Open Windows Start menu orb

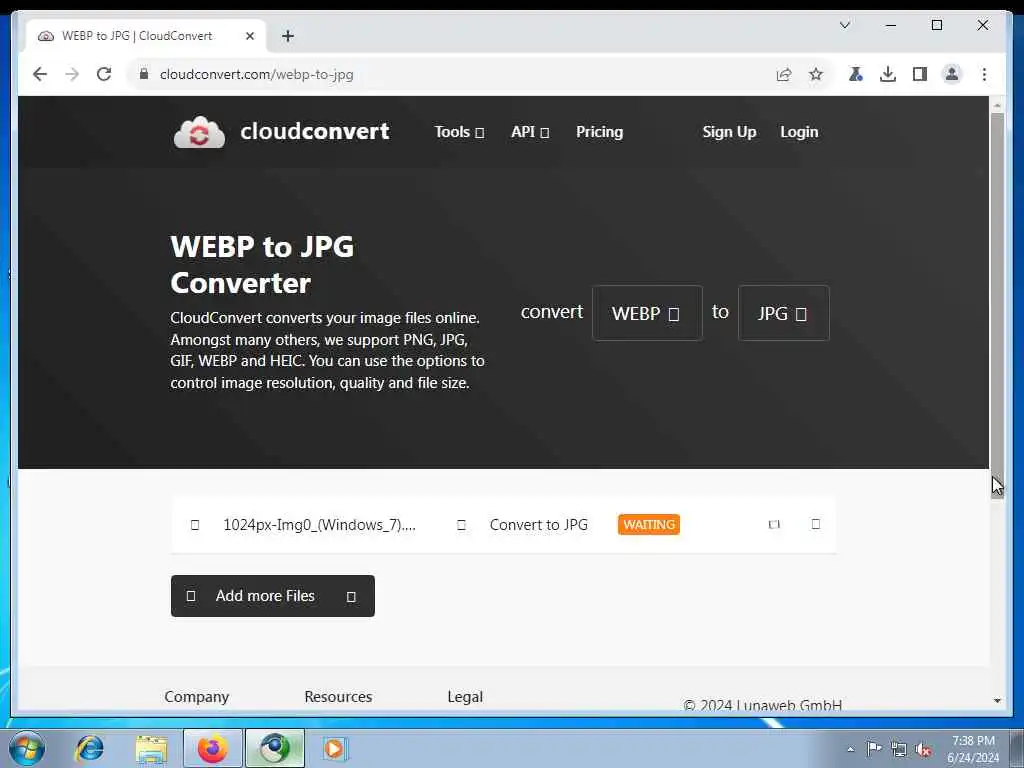point(27,748)
